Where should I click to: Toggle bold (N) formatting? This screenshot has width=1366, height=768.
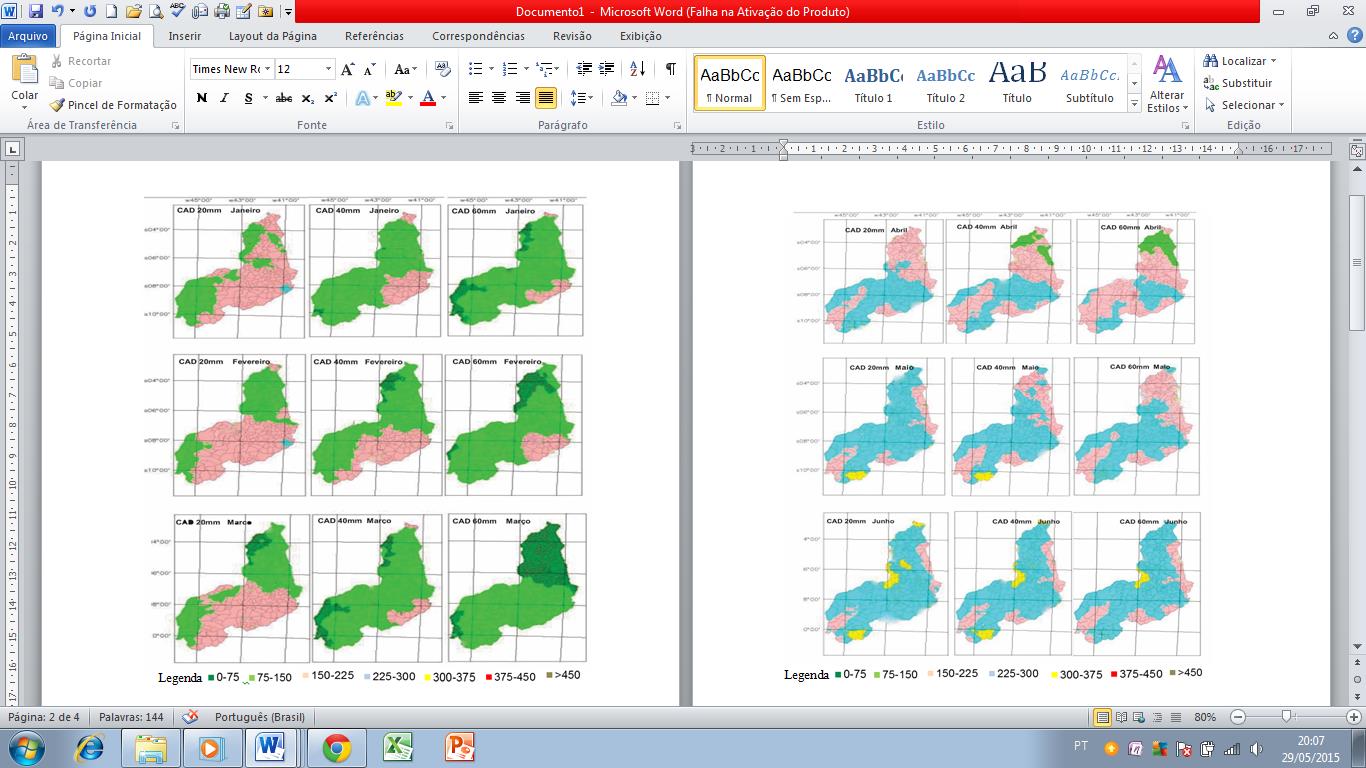coord(202,98)
